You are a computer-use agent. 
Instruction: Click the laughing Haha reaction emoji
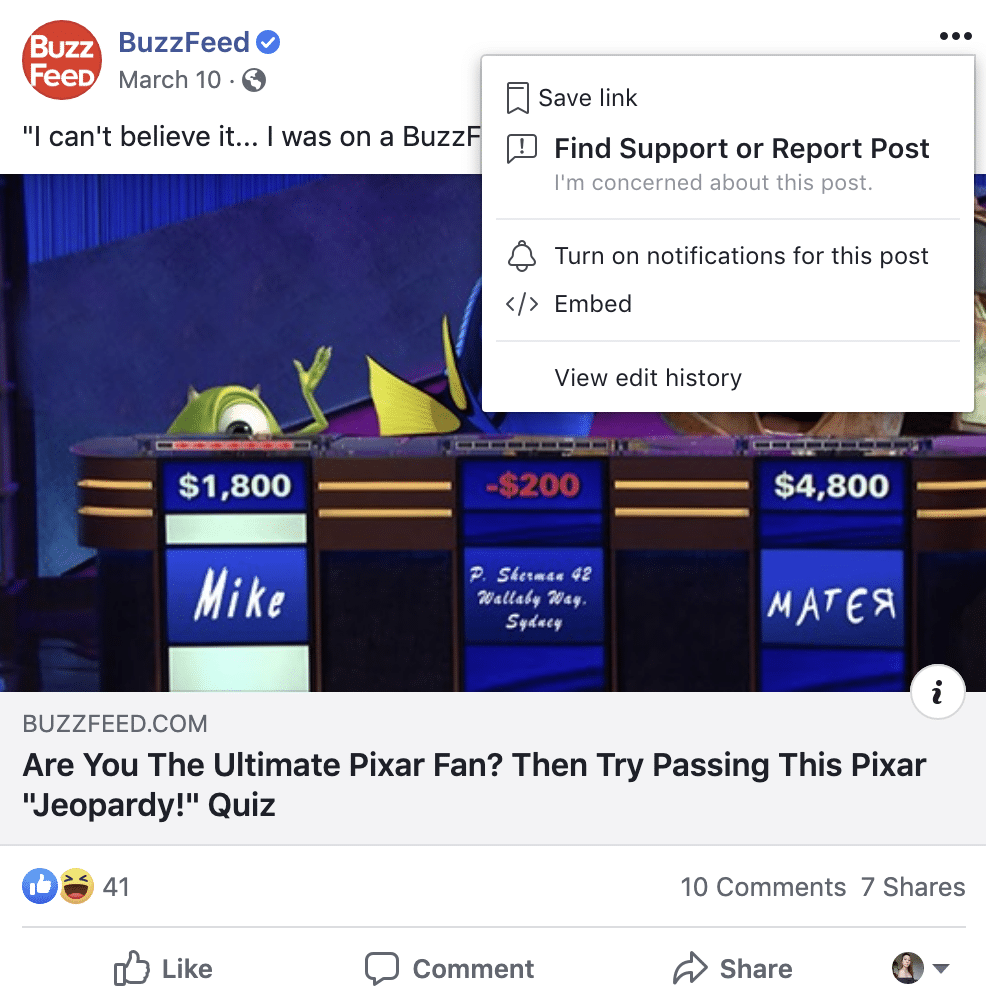pos(76,885)
